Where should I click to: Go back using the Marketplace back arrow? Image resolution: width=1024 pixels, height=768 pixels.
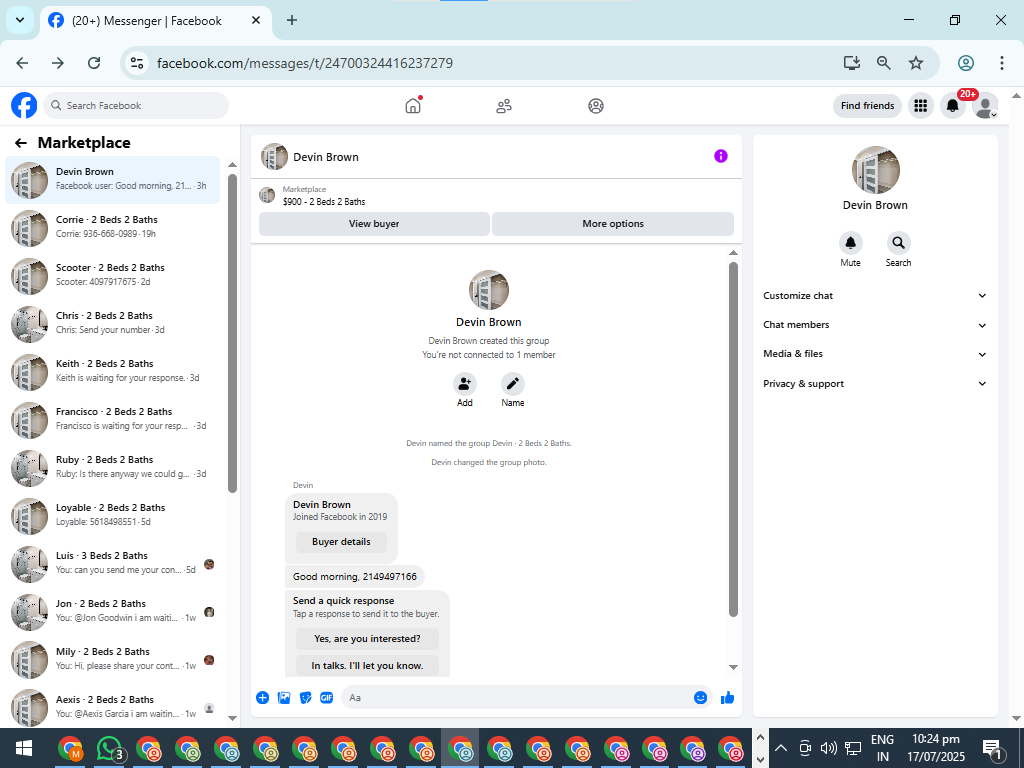(21, 143)
